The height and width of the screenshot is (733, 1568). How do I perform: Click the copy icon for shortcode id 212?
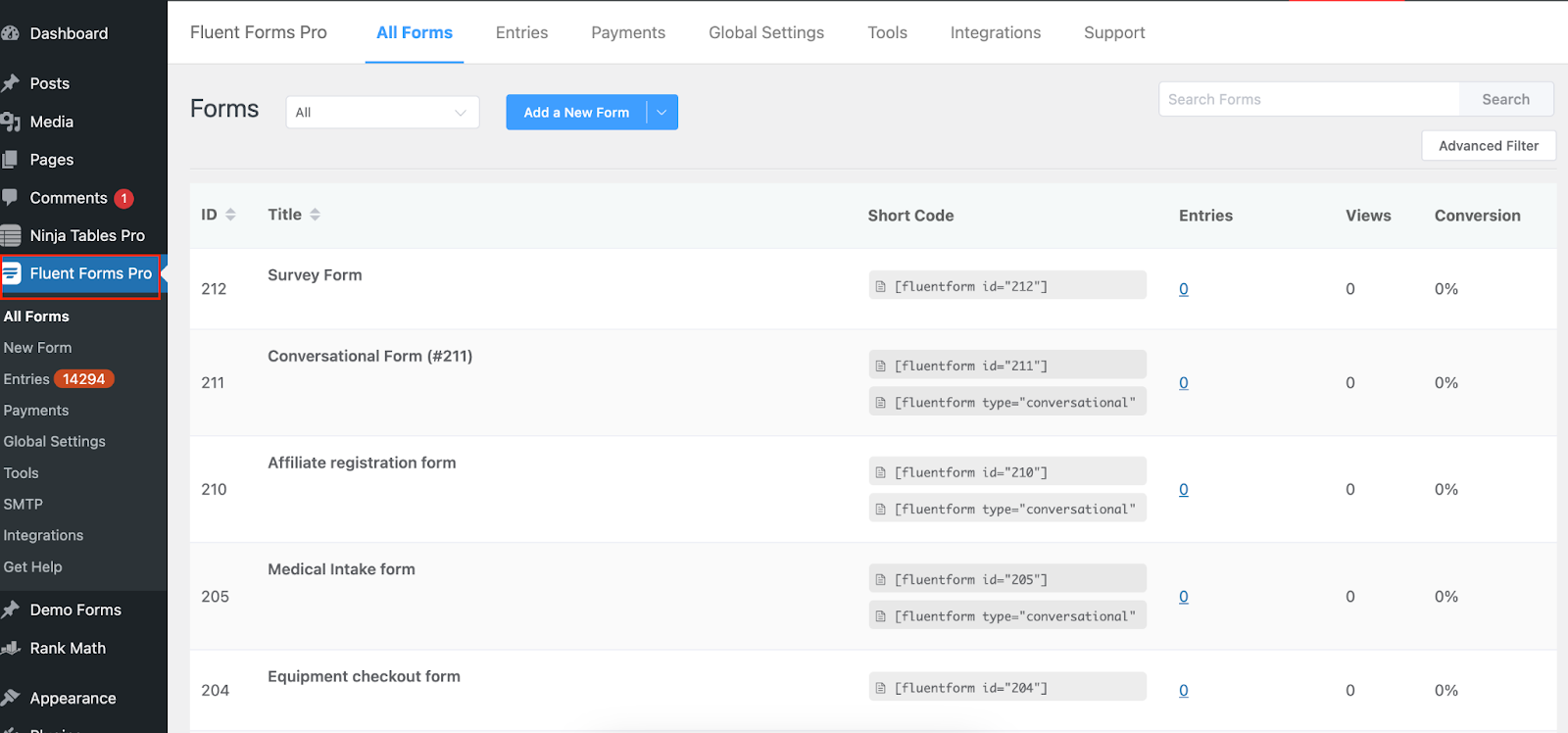click(x=880, y=286)
